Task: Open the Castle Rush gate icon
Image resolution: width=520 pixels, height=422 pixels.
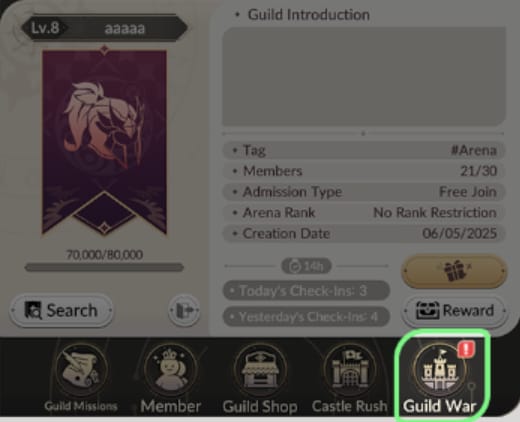Action: tap(350, 369)
